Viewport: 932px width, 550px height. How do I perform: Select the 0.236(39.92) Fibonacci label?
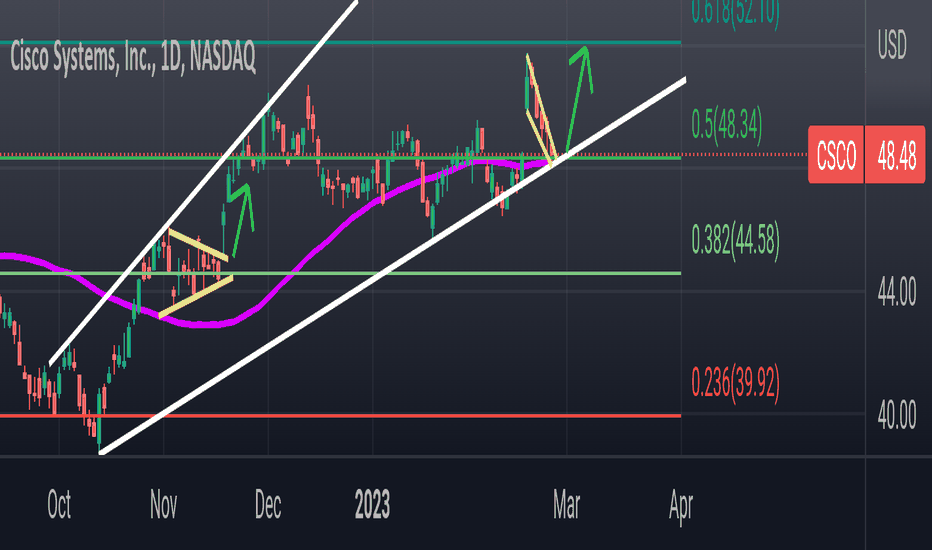[735, 382]
